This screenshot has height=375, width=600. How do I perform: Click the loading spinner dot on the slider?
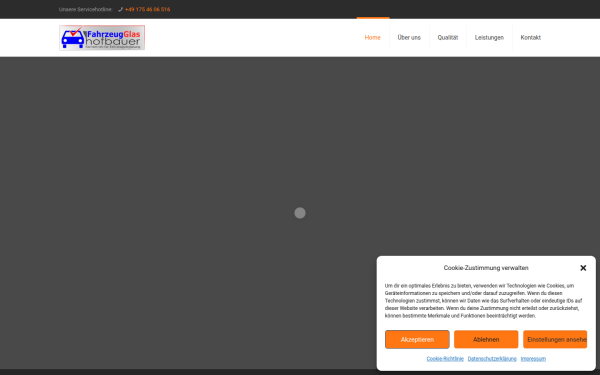tap(300, 213)
